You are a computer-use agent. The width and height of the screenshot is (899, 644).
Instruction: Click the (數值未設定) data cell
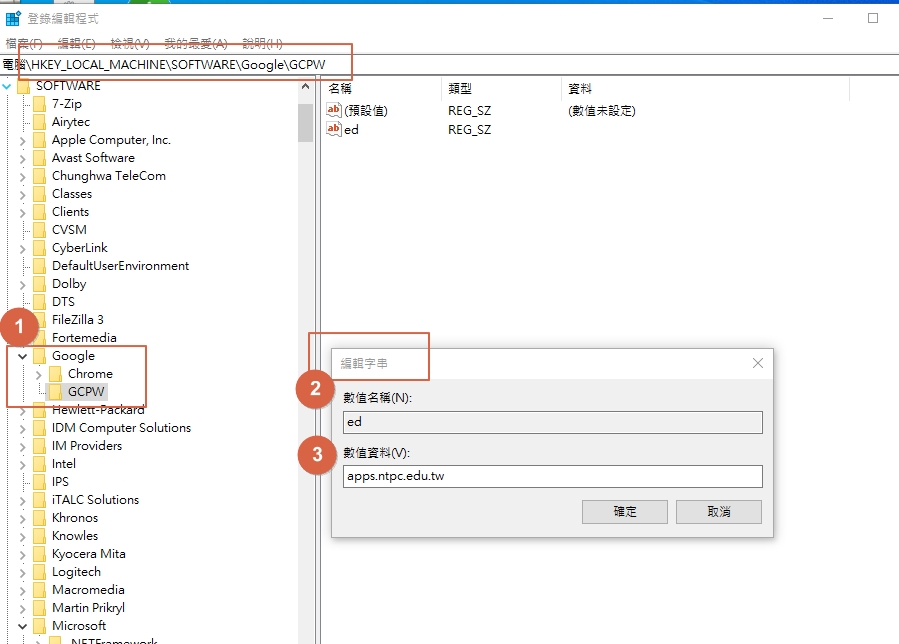tap(601, 111)
